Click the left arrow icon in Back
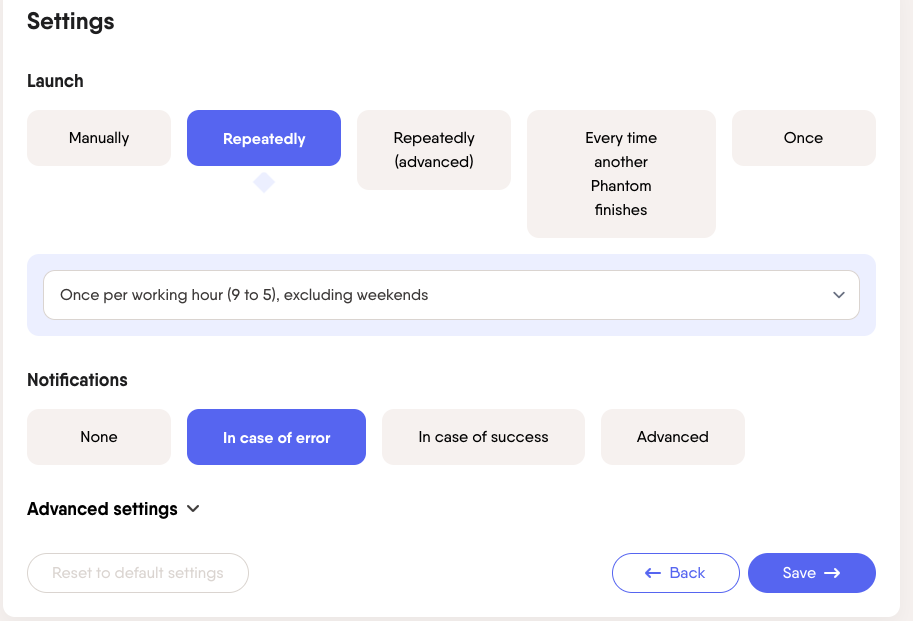 tap(653, 573)
